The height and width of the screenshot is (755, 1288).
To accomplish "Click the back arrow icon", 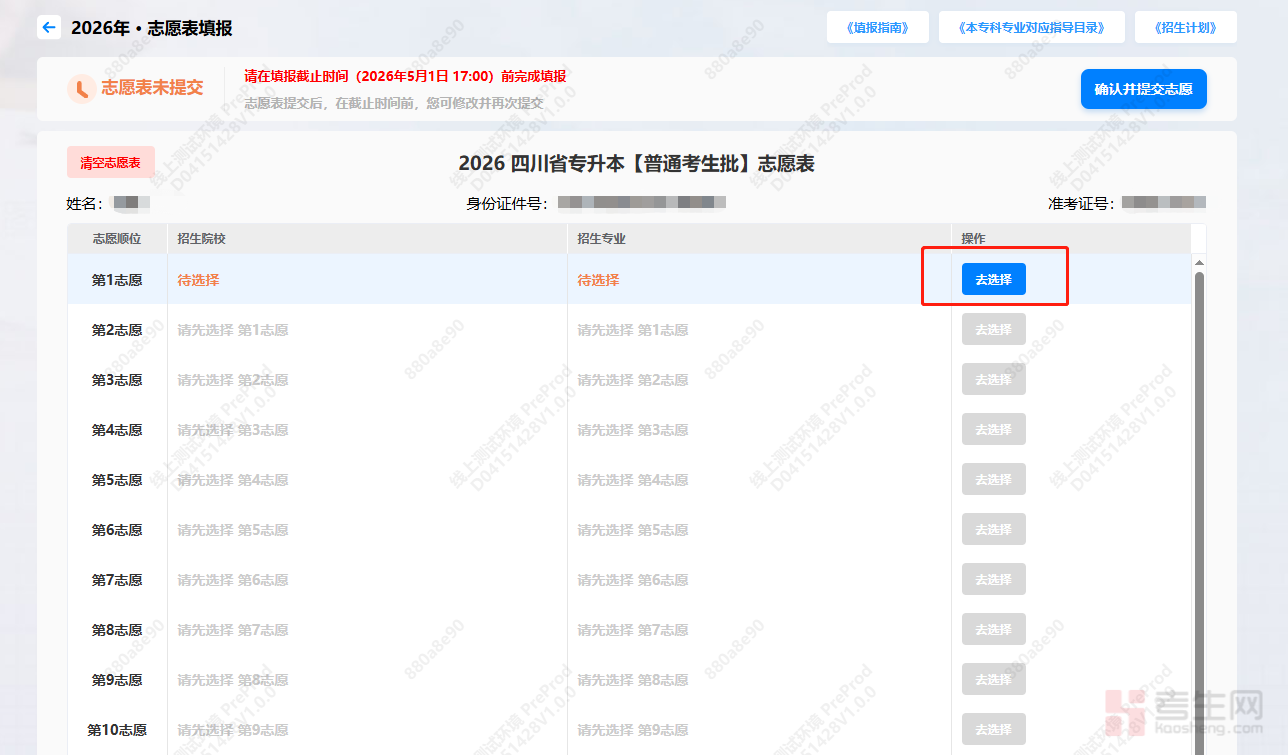I will (x=49, y=28).
